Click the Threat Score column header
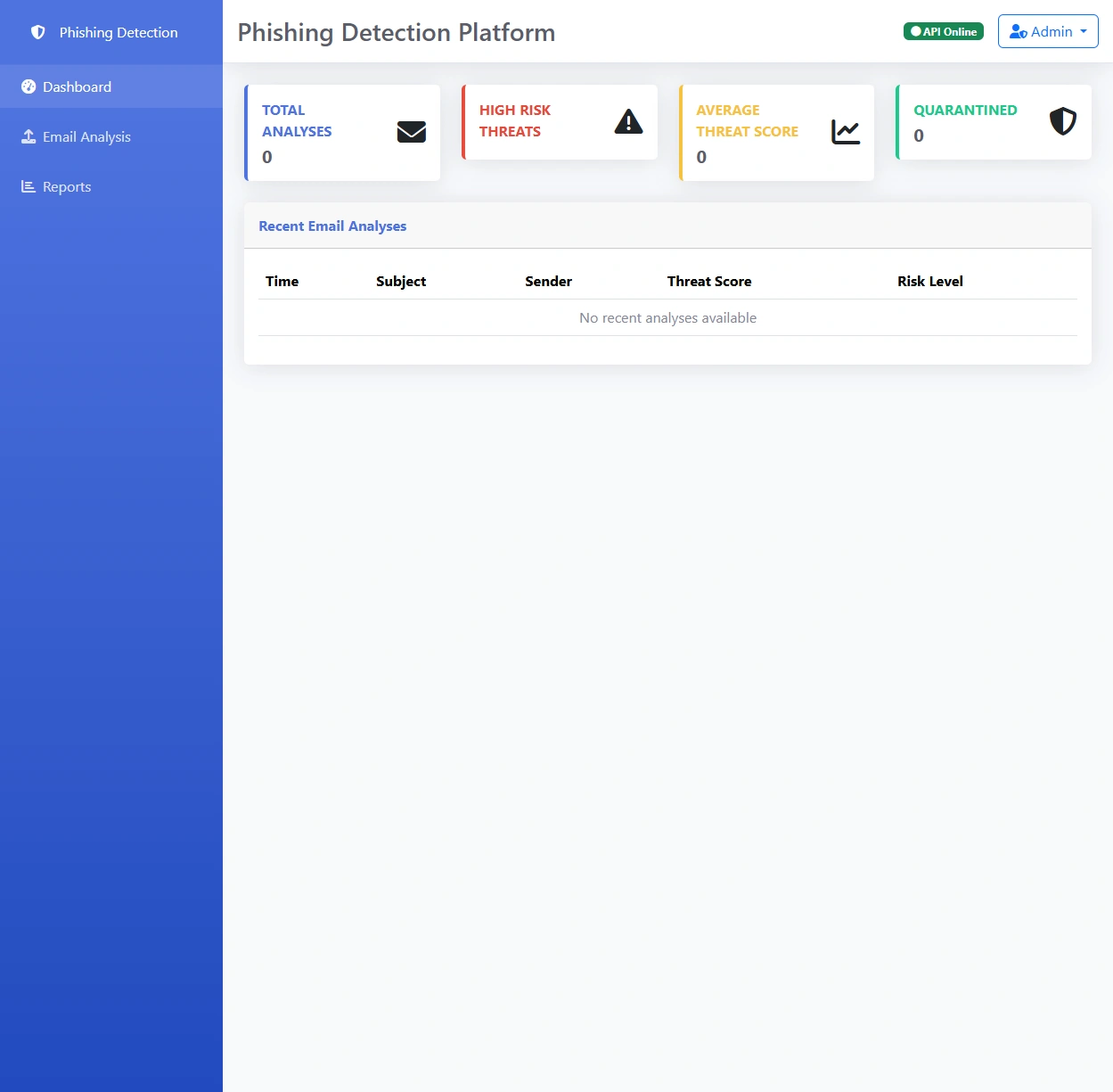The height and width of the screenshot is (1092, 1113). click(709, 282)
